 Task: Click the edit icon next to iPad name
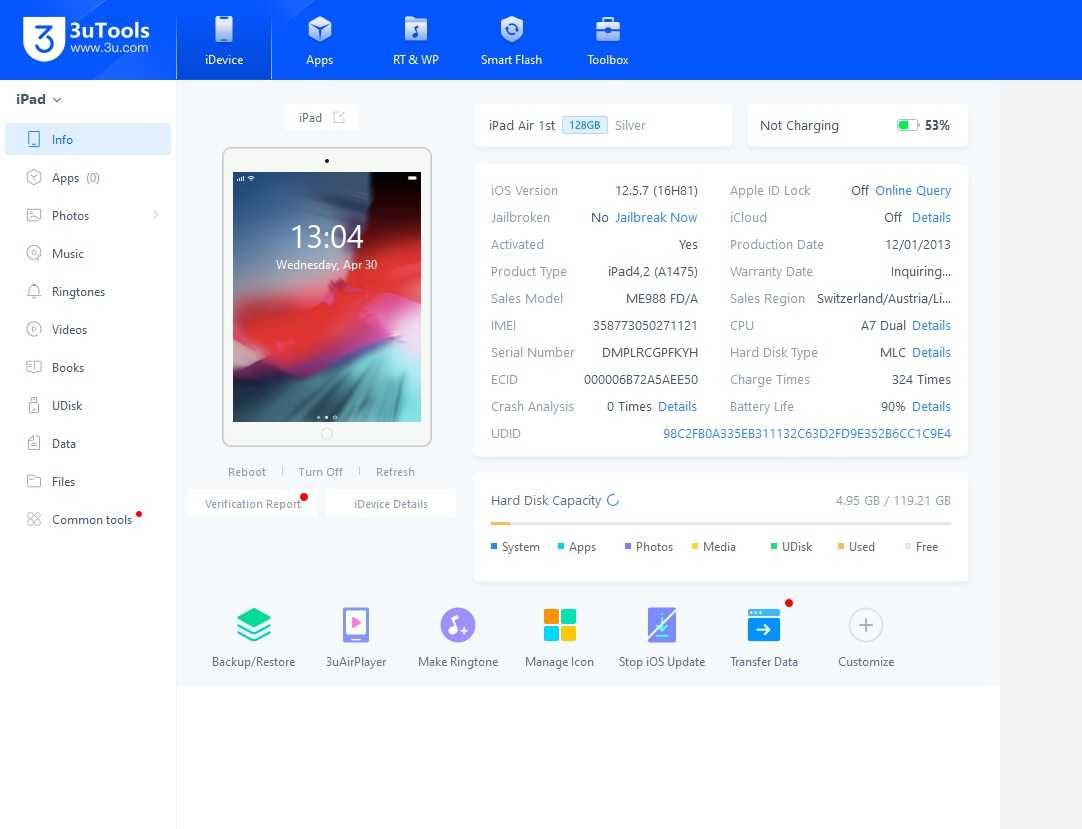coord(339,117)
